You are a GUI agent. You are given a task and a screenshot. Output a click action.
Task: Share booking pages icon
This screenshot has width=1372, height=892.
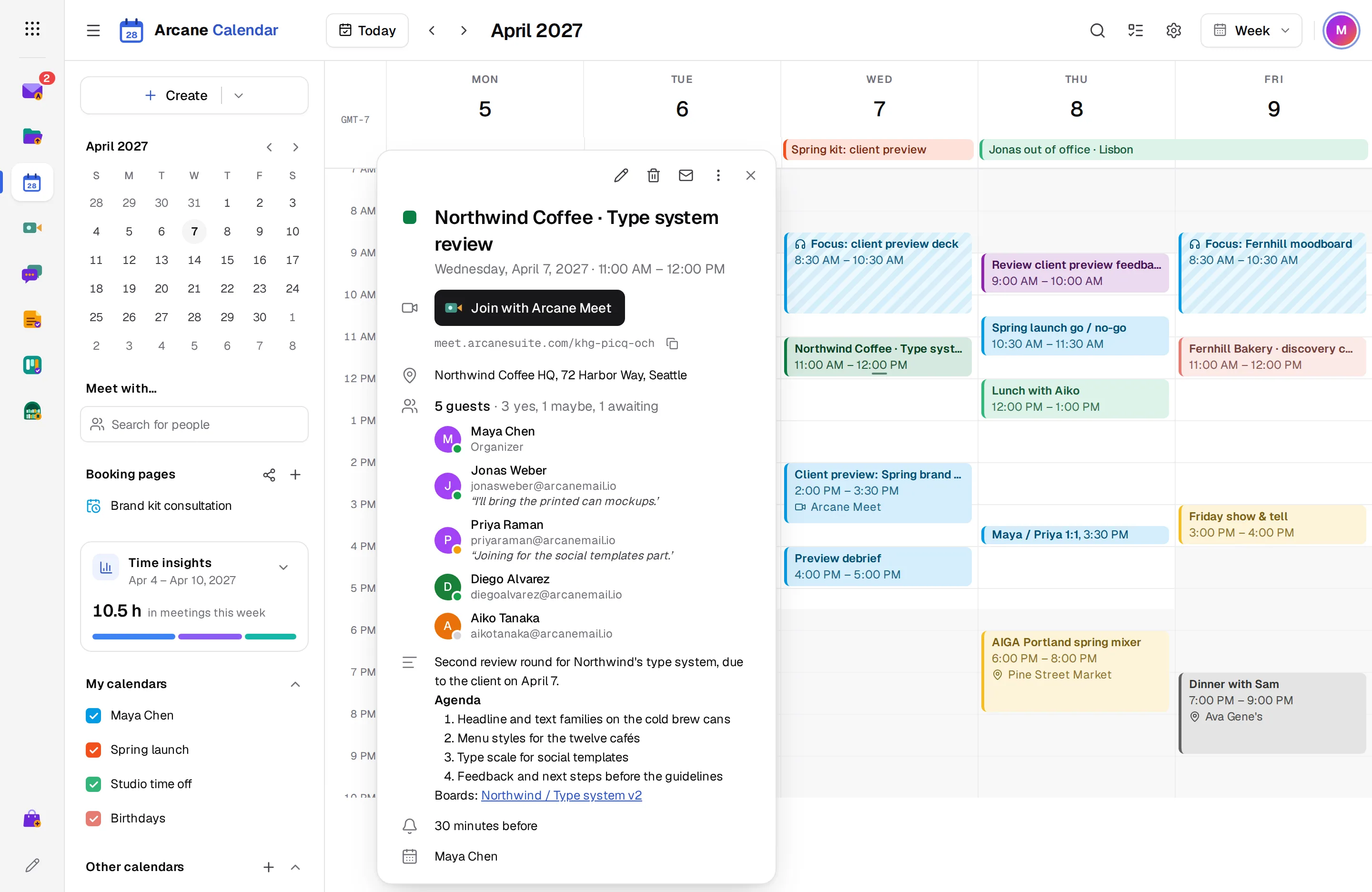[x=269, y=475]
